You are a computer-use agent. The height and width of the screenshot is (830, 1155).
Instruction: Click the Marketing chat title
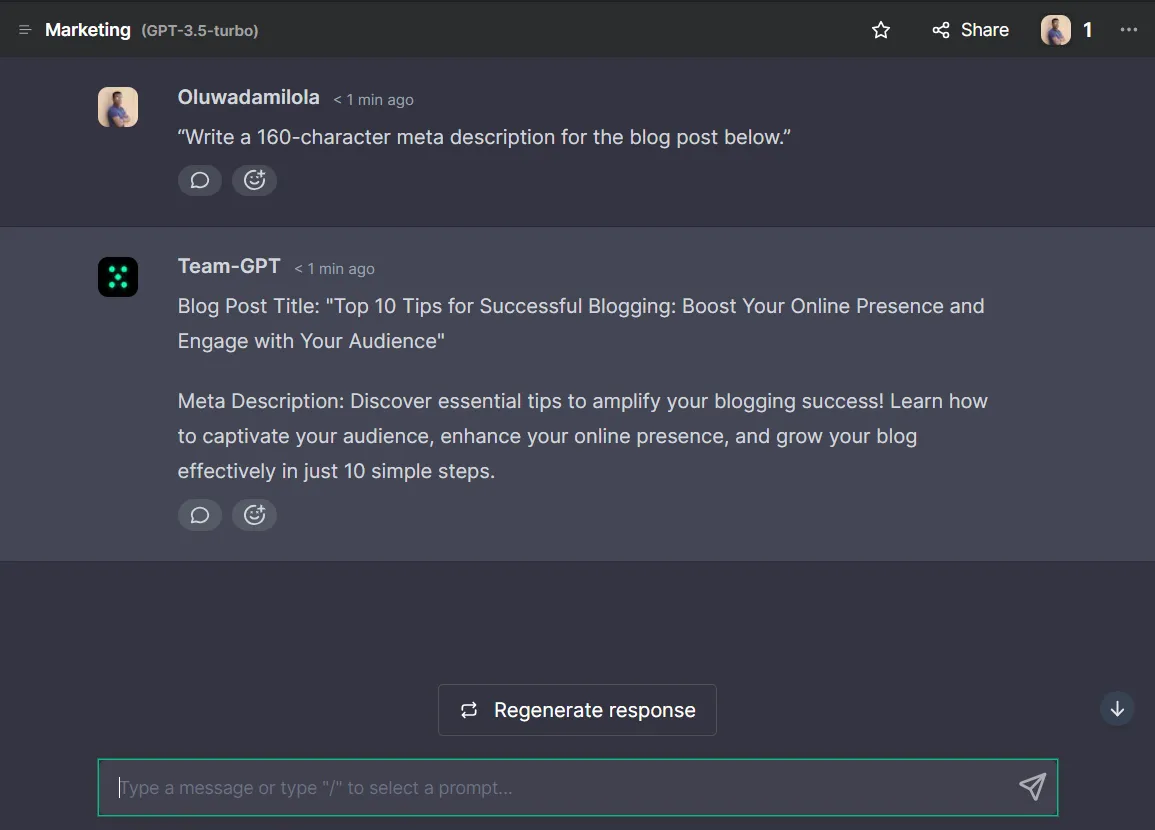(x=87, y=29)
